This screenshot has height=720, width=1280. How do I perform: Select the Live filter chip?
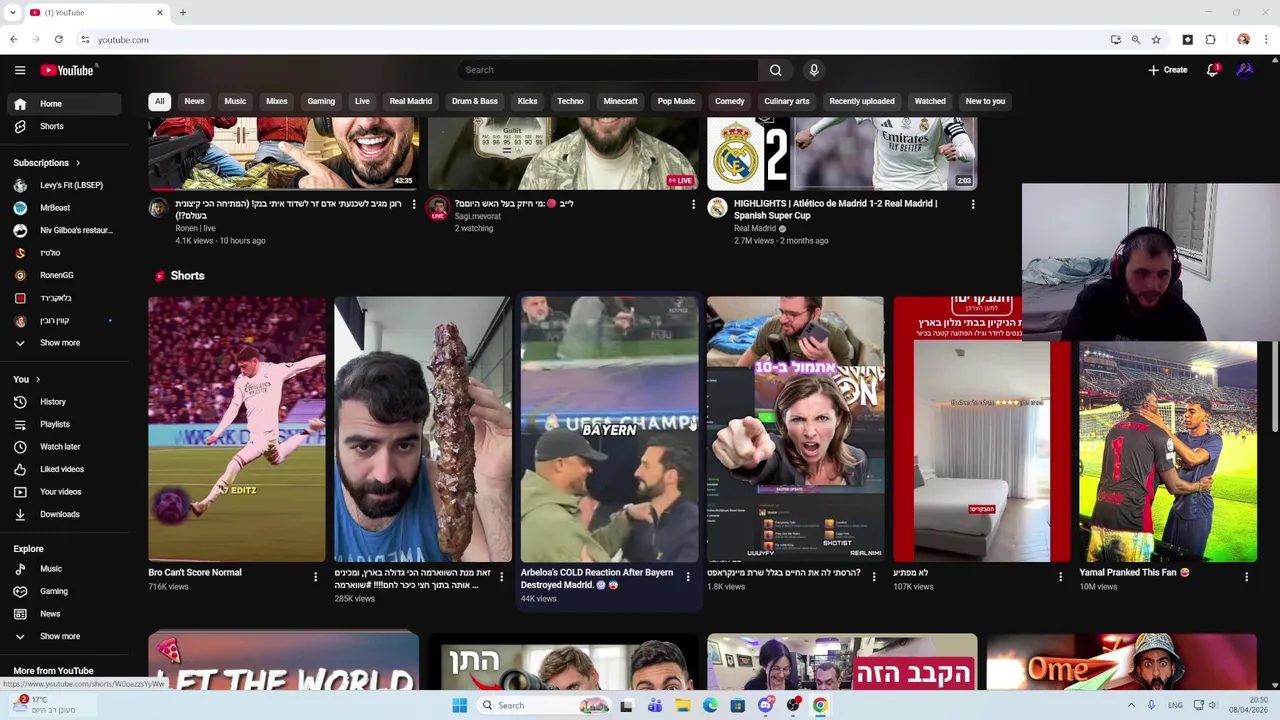[362, 101]
